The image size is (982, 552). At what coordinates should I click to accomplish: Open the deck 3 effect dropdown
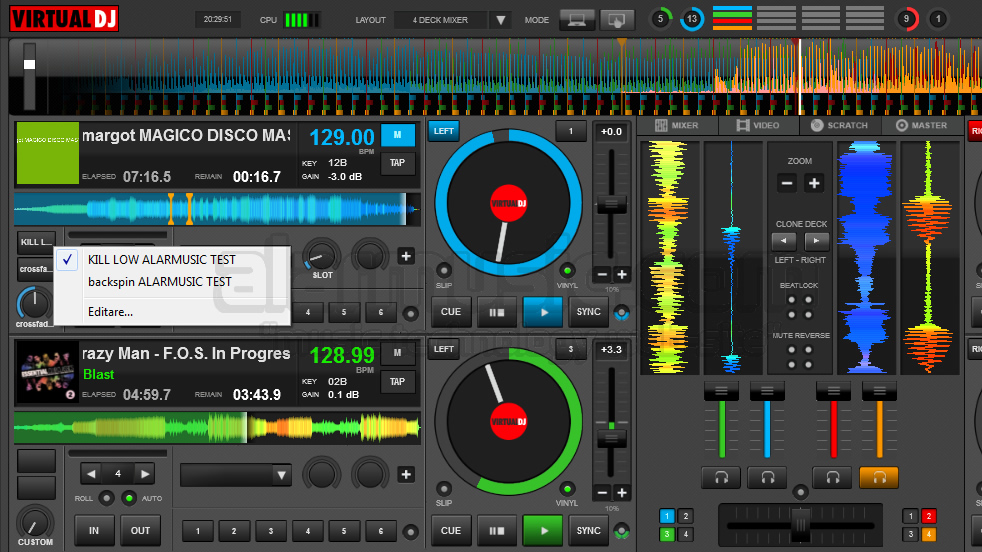click(x=281, y=476)
